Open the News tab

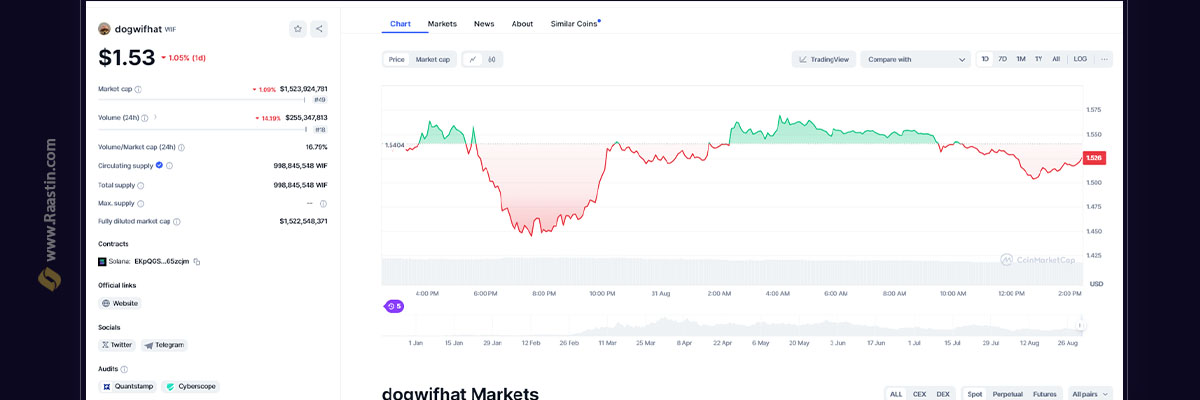coord(484,23)
